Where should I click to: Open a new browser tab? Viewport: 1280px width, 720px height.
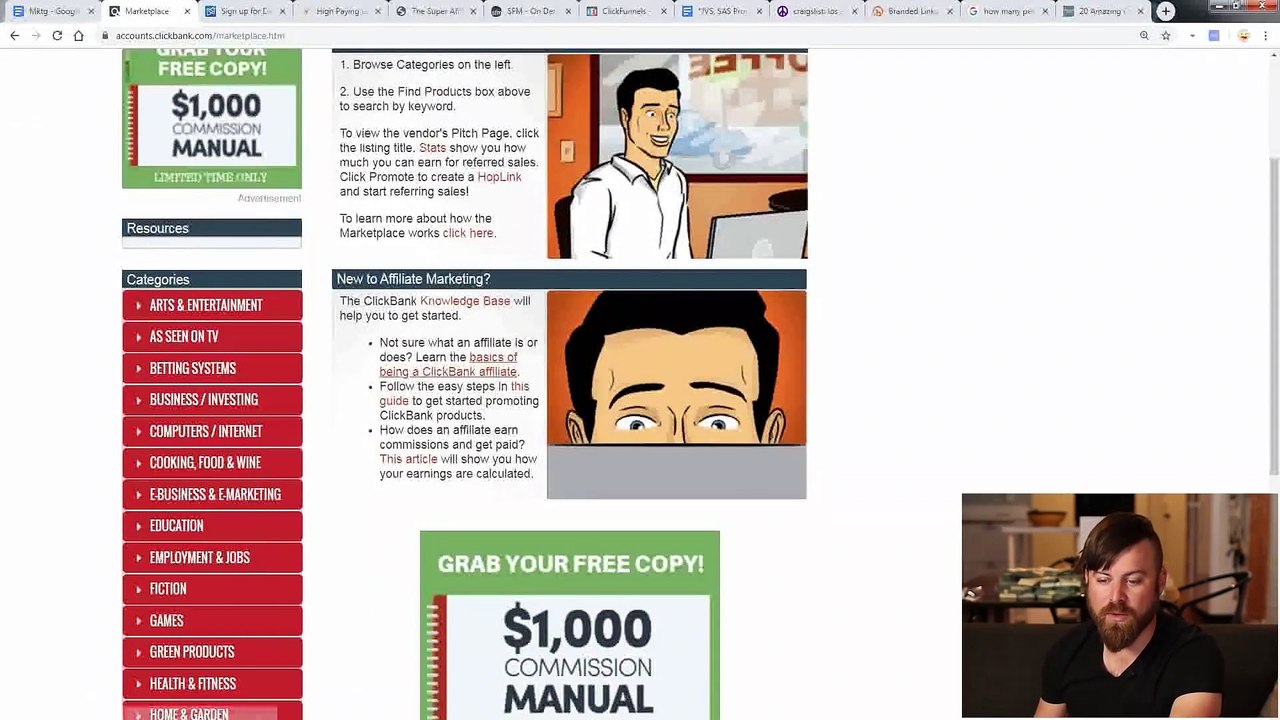click(x=1166, y=11)
